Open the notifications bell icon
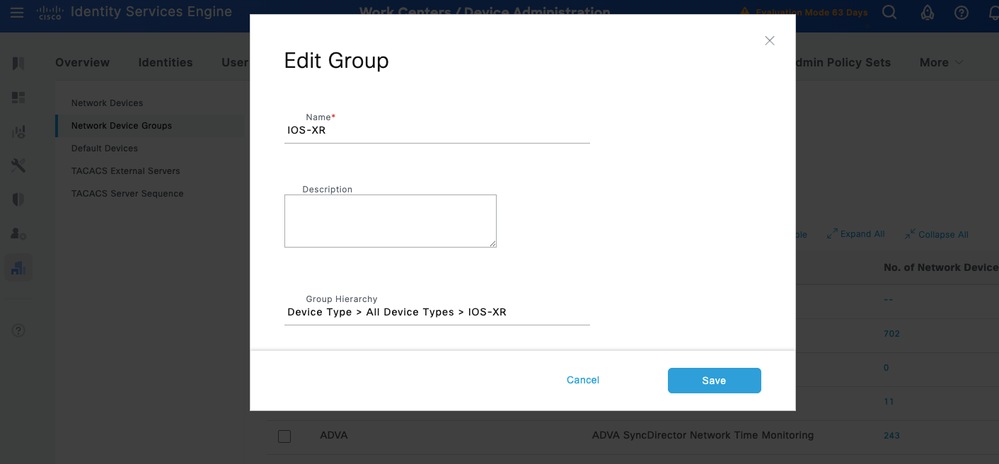This screenshot has height=464, width=999. pyautogui.click(x=993, y=12)
